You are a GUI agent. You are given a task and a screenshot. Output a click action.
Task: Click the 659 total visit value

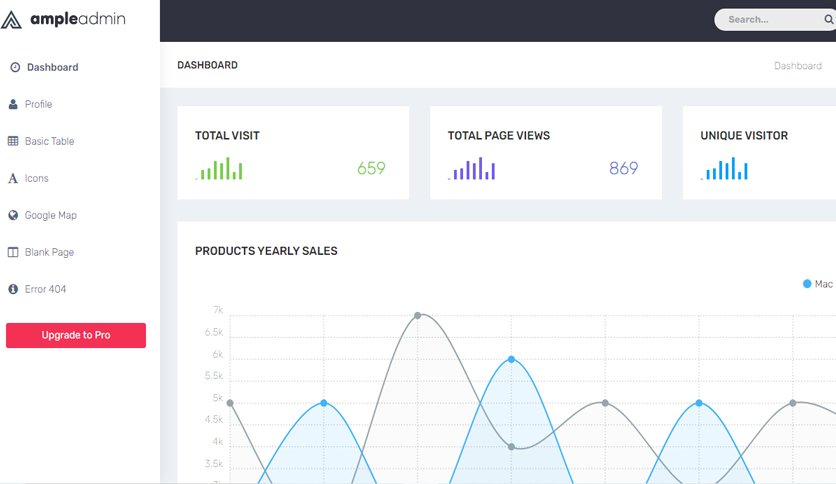(371, 168)
